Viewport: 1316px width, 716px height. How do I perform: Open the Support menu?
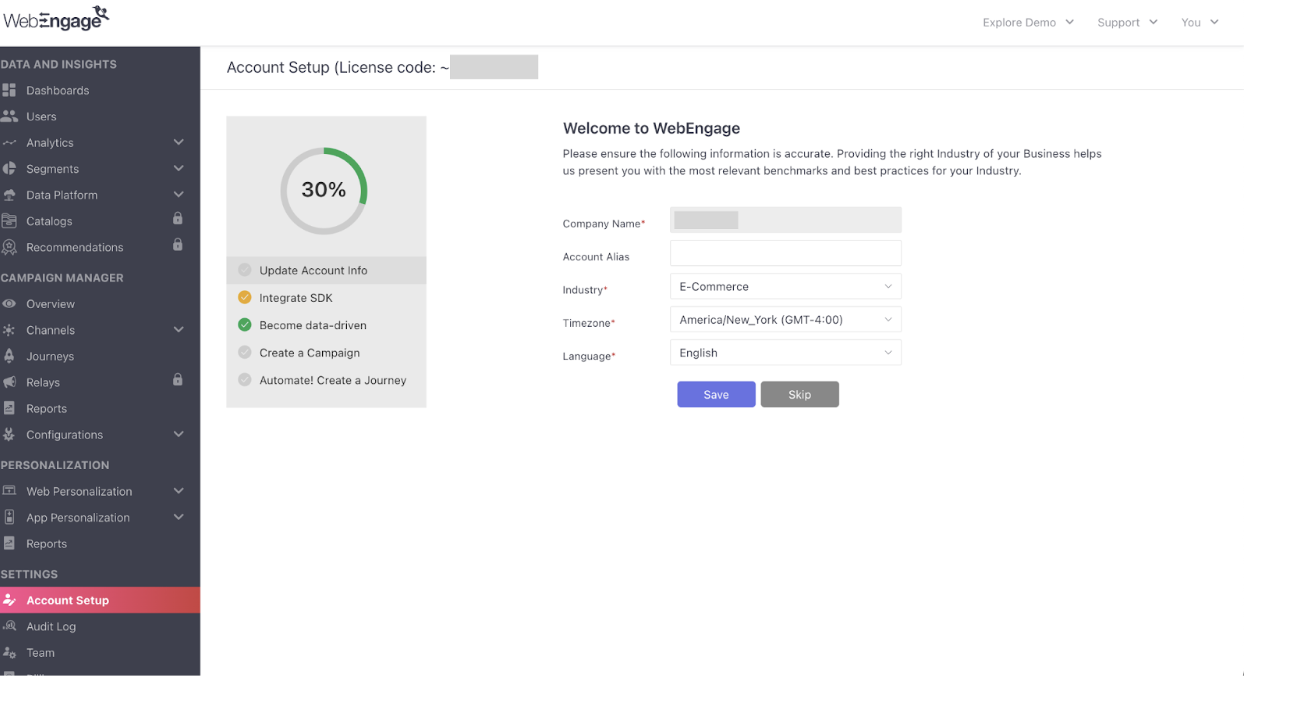[x=1127, y=22]
